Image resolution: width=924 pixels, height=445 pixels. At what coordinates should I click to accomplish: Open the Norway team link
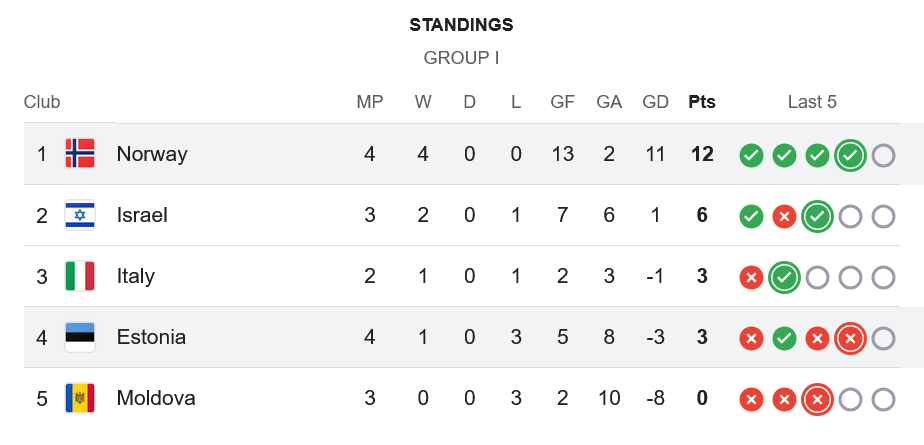152,154
